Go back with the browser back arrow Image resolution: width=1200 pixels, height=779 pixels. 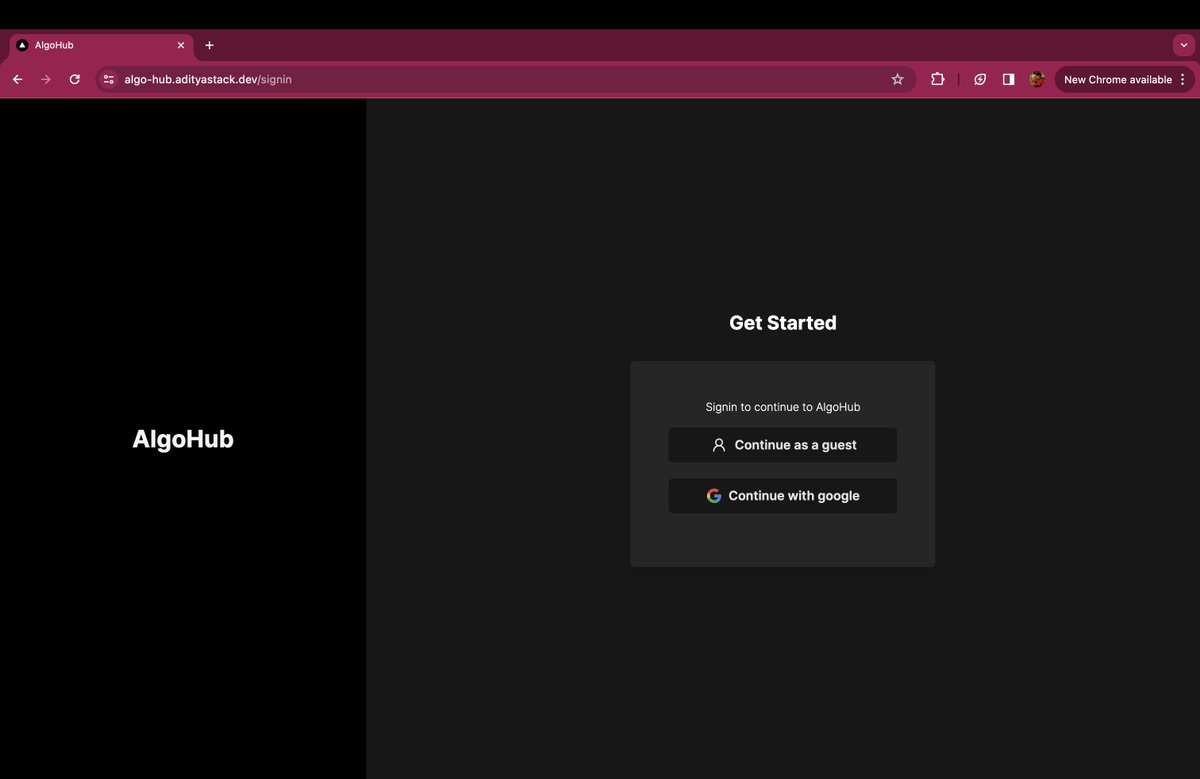(18, 79)
